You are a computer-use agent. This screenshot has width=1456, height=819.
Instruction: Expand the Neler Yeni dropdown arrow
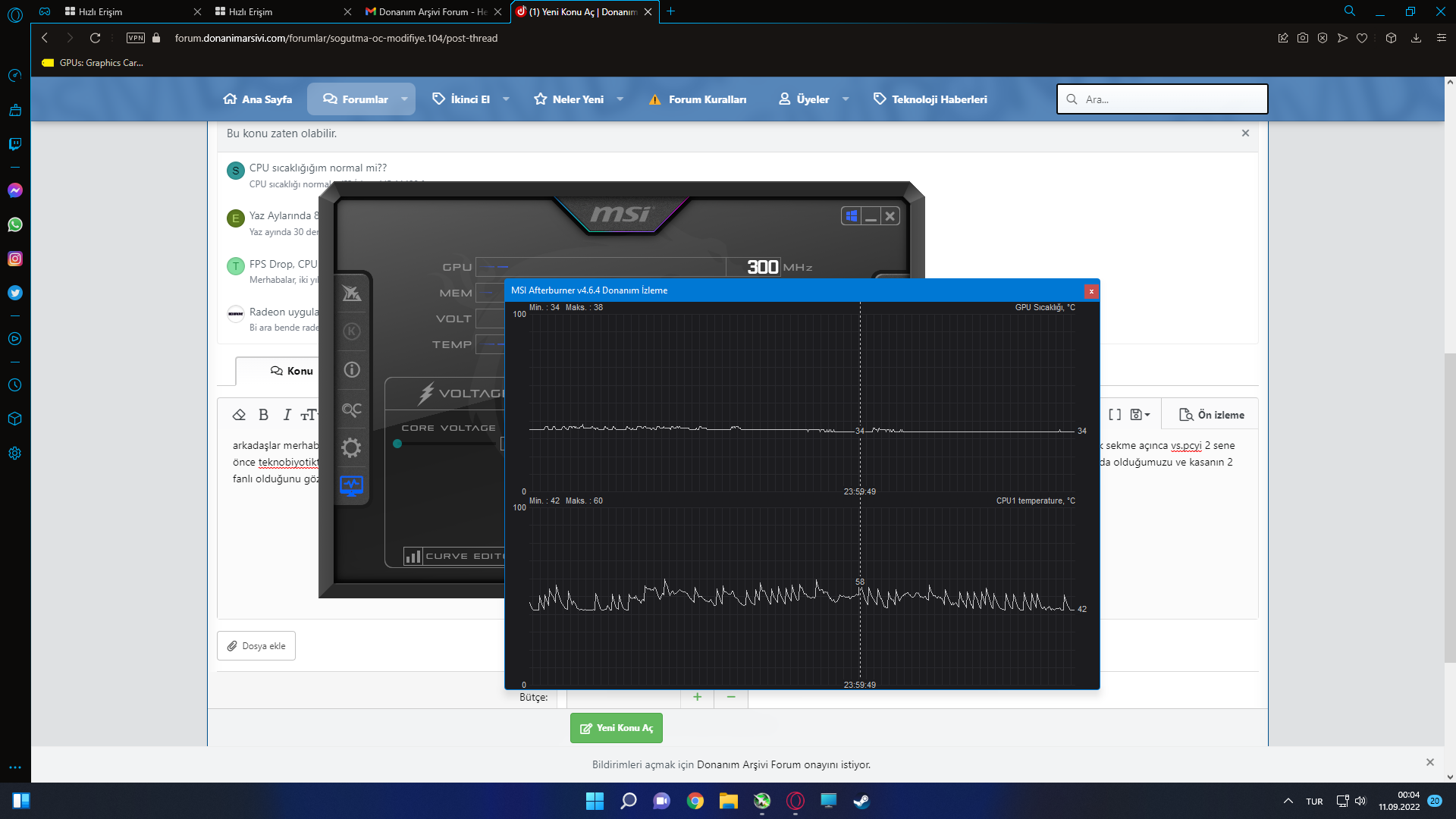pyautogui.click(x=620, y=99)
